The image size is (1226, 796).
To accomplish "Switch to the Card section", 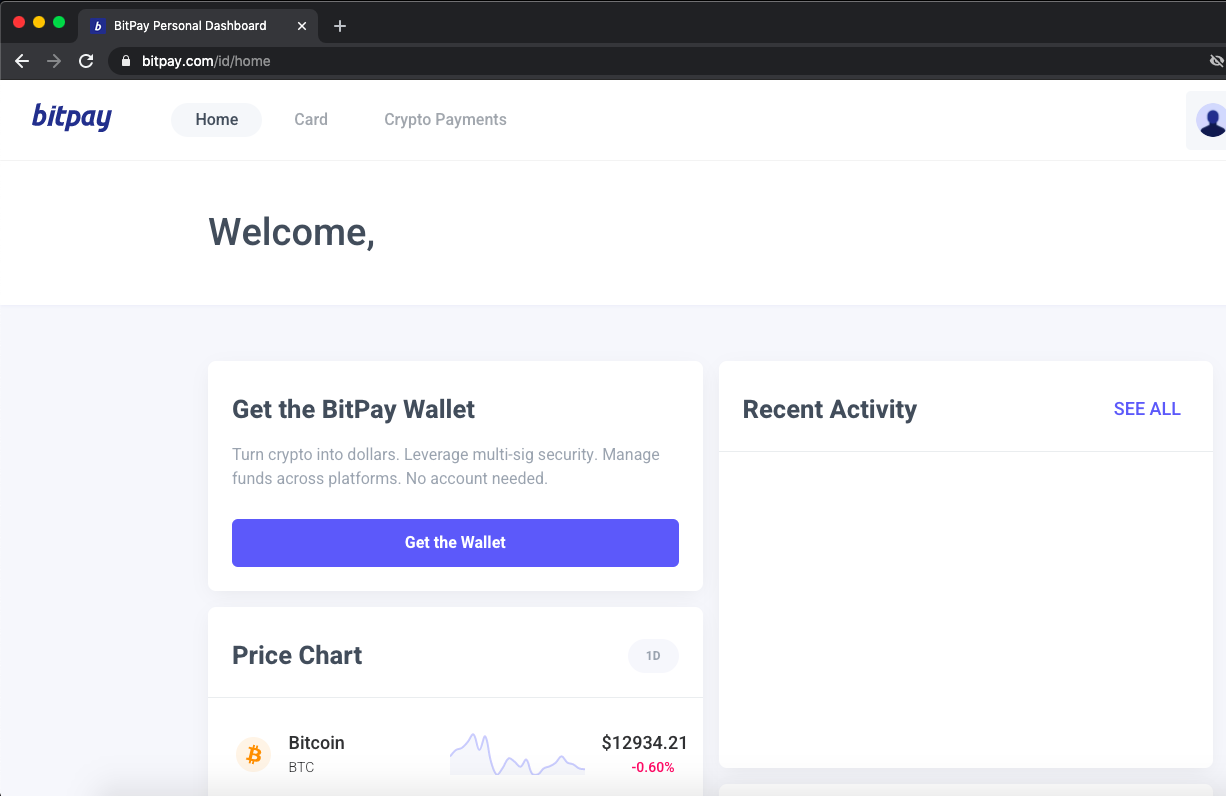I will tap(311, 119).
